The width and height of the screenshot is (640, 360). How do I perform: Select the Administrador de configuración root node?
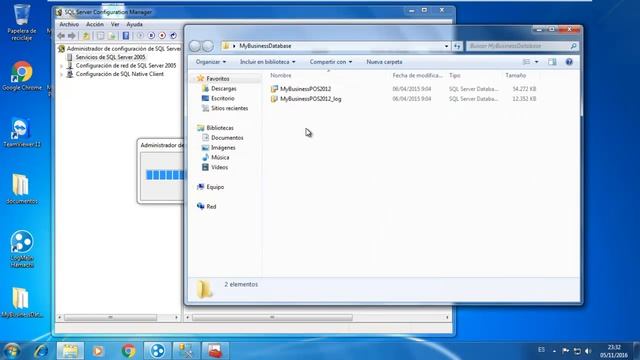(123, 49)
